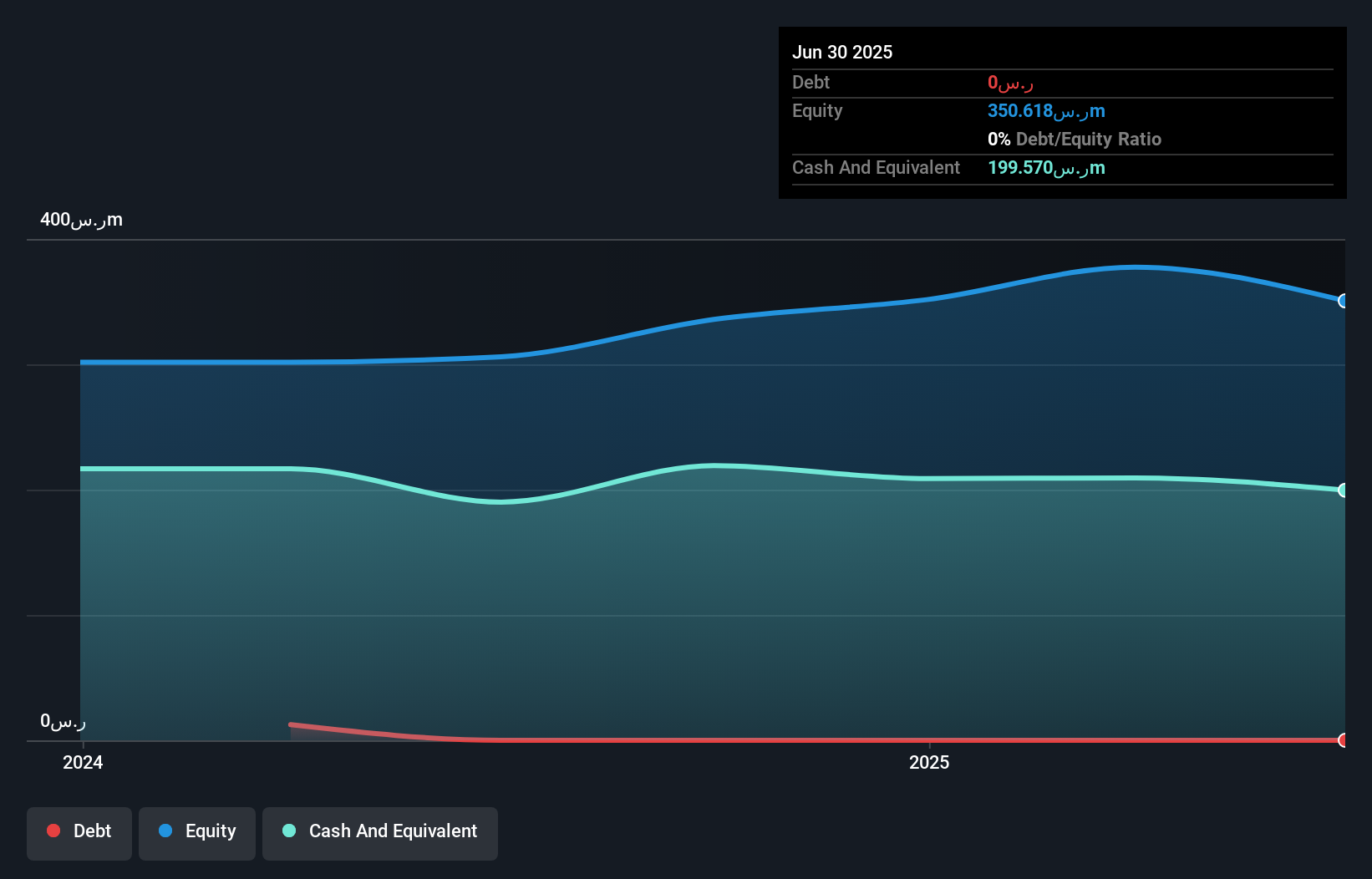Click the 400m gridline label

point(81,220)
